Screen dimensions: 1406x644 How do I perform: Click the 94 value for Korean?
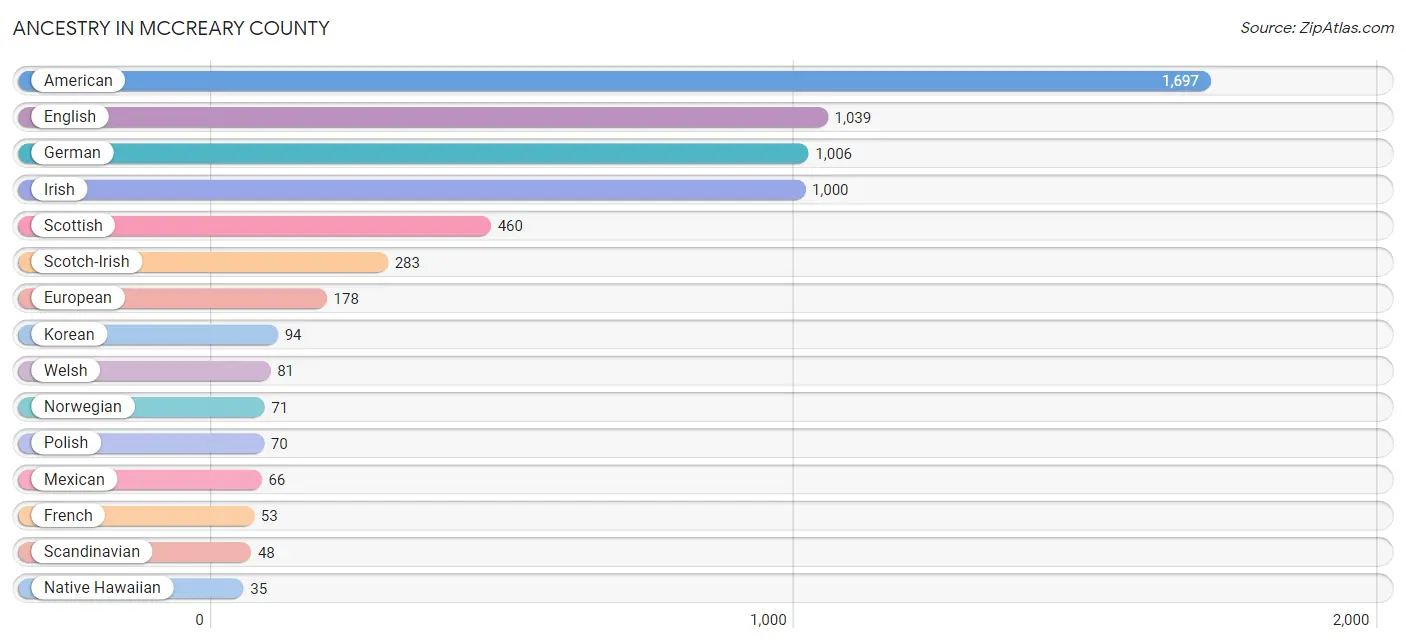293,335
